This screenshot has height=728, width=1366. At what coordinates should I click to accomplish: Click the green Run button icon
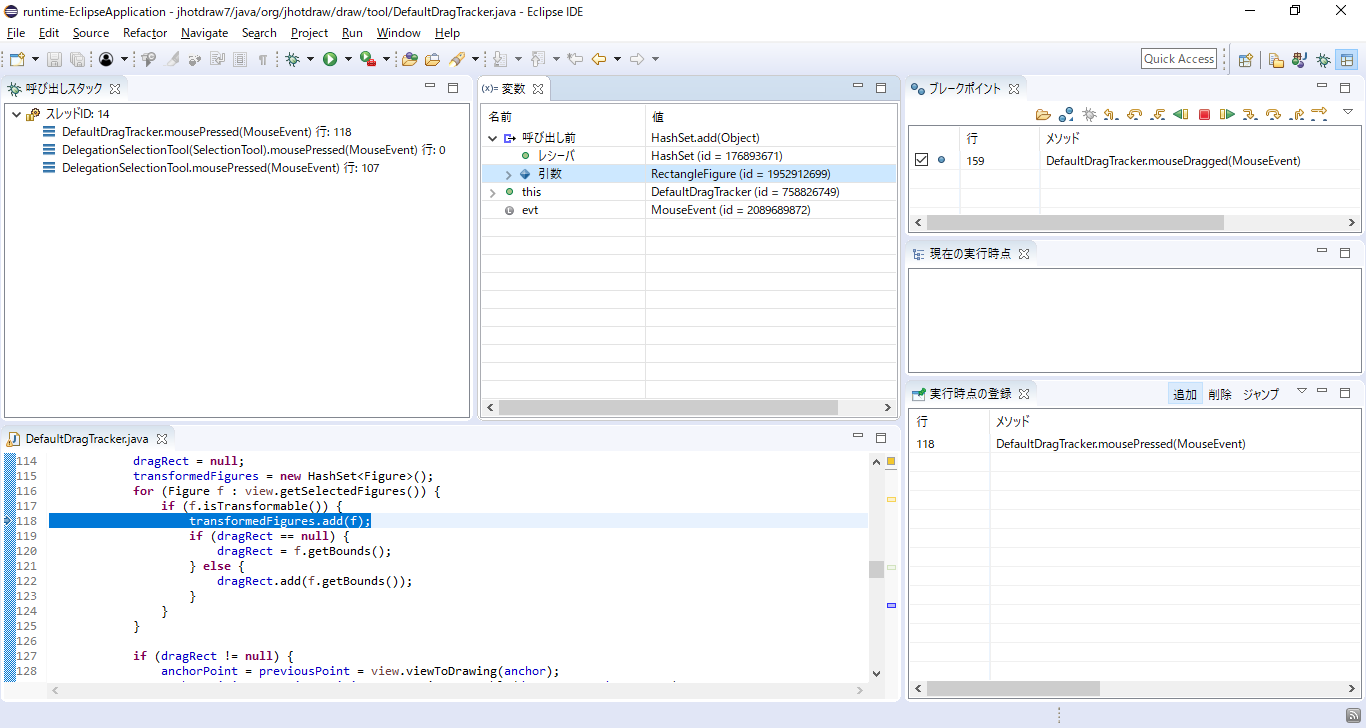click(330, 59)
